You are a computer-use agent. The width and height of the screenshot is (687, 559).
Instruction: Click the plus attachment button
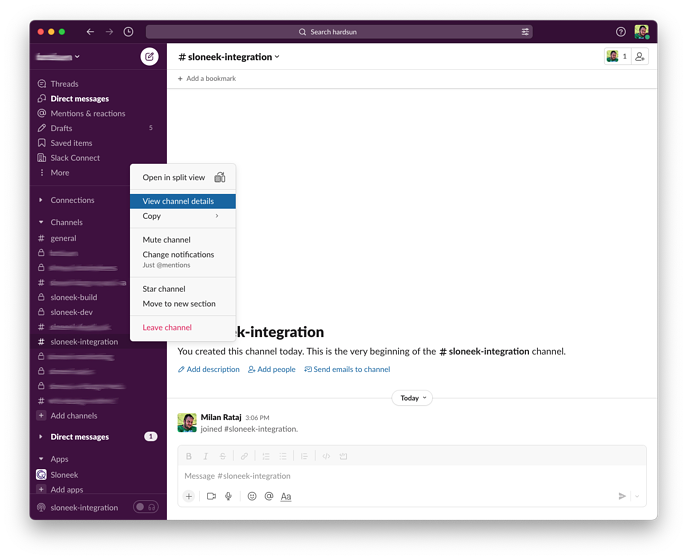[x=189, y=496]
